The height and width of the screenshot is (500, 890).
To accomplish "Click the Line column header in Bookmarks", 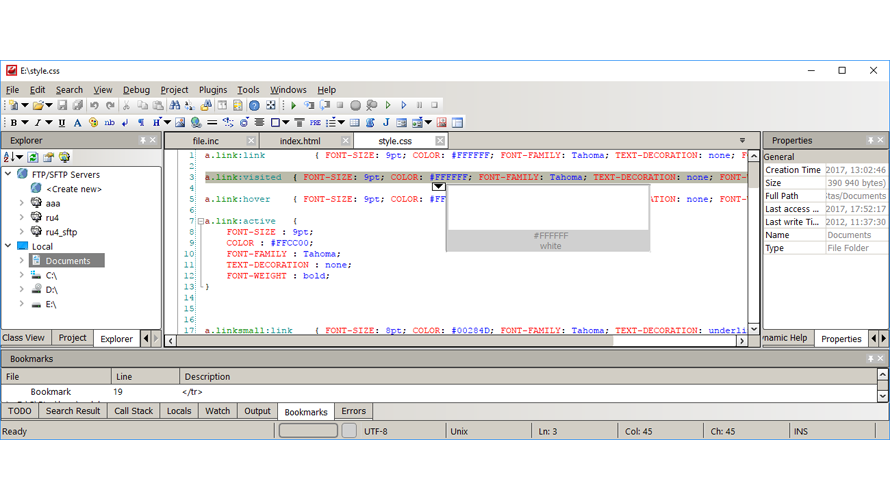I will [145, 376].
